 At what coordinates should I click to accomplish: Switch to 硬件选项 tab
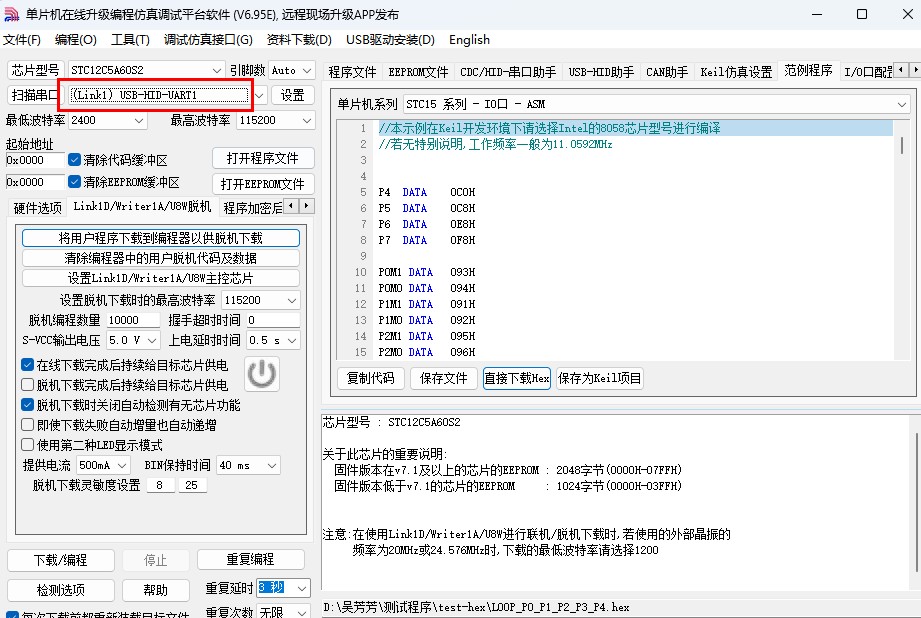(x=37, y=207)
